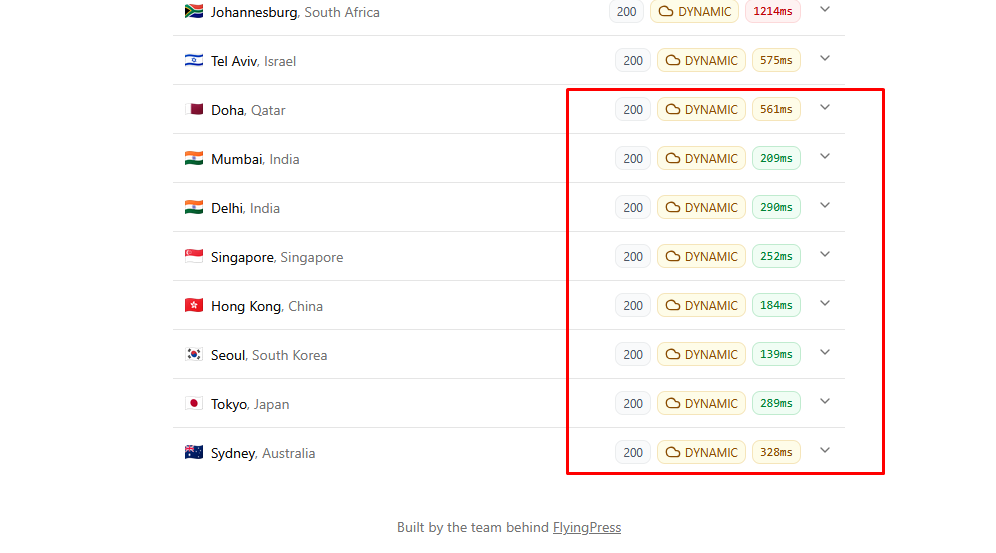Click the India flag beside Delhi

point(194,207)
